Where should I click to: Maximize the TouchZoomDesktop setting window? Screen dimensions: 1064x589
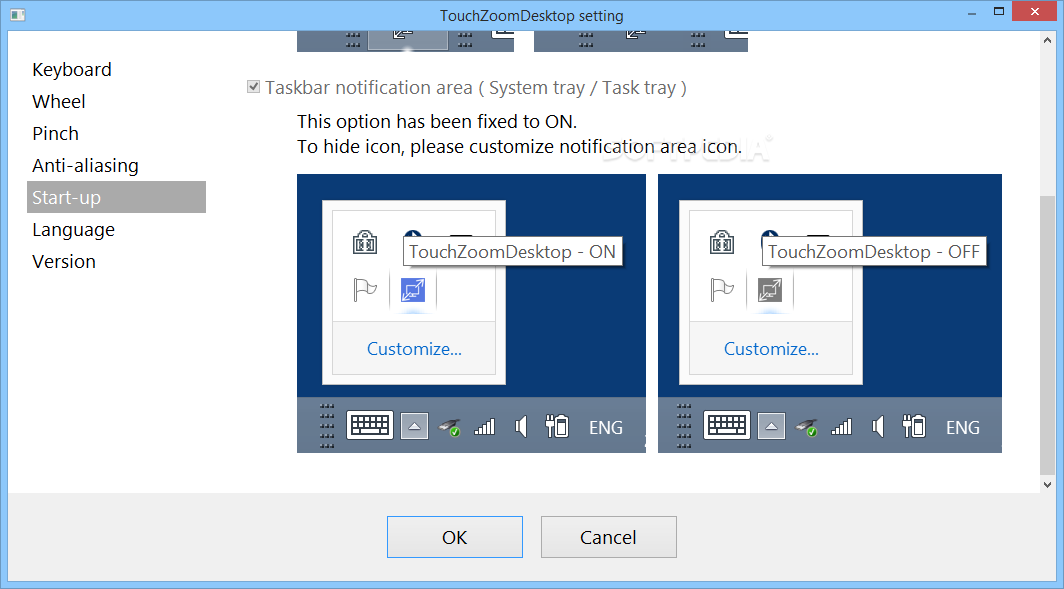click(x=999, y=12)
